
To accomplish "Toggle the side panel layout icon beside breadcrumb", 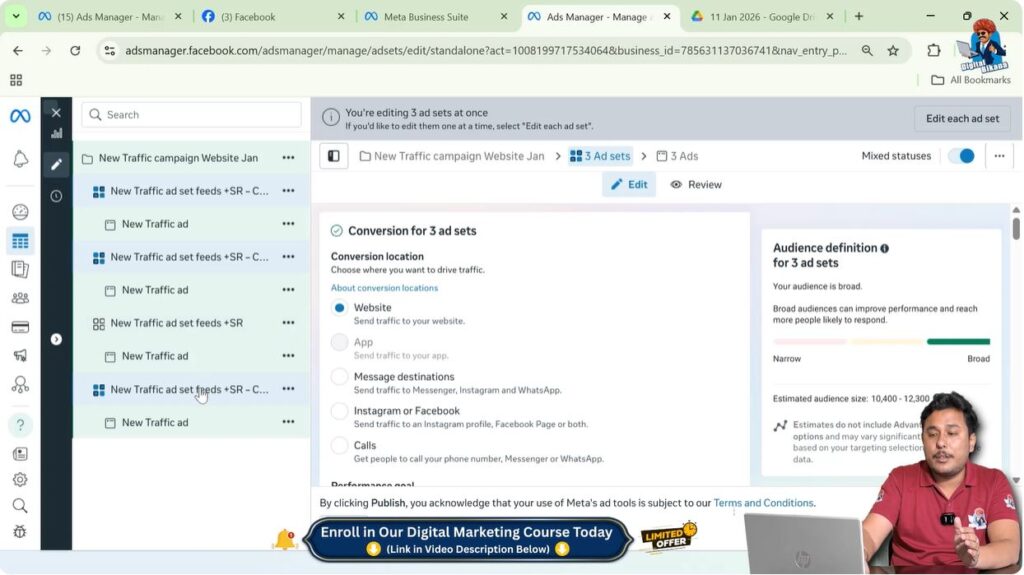I will (x=334, y=156).
